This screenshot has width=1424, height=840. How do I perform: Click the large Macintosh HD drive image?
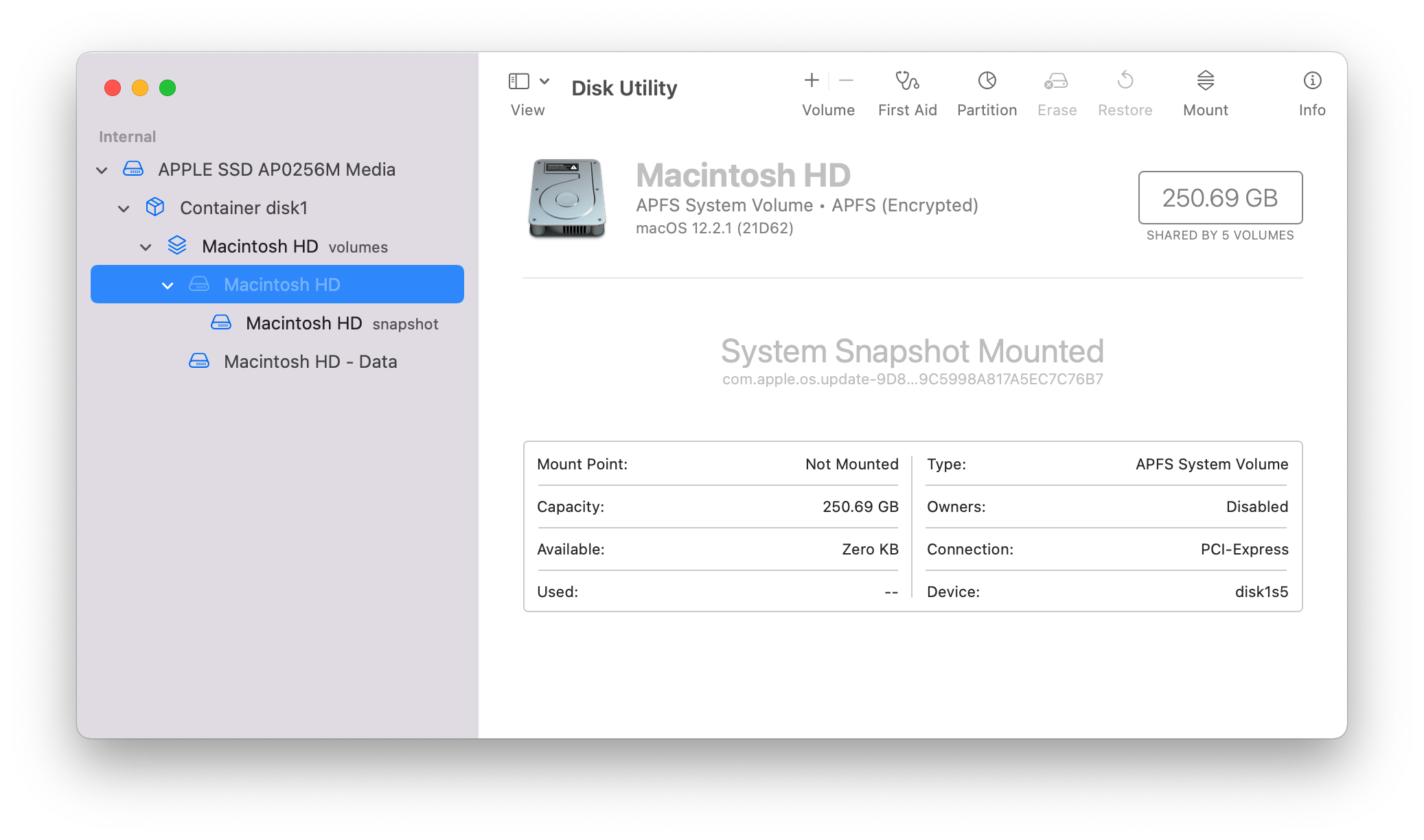pos(567,198)
